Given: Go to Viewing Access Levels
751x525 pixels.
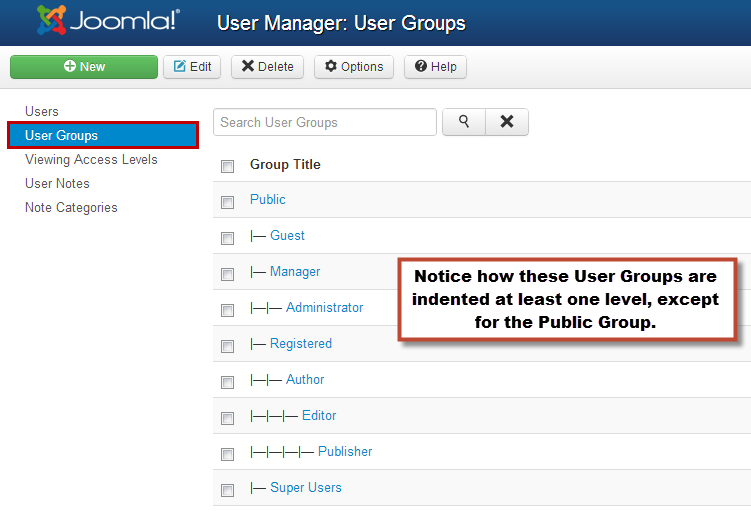Looking at the screenshot, I should pyautogui.click(x=91, y=160).
